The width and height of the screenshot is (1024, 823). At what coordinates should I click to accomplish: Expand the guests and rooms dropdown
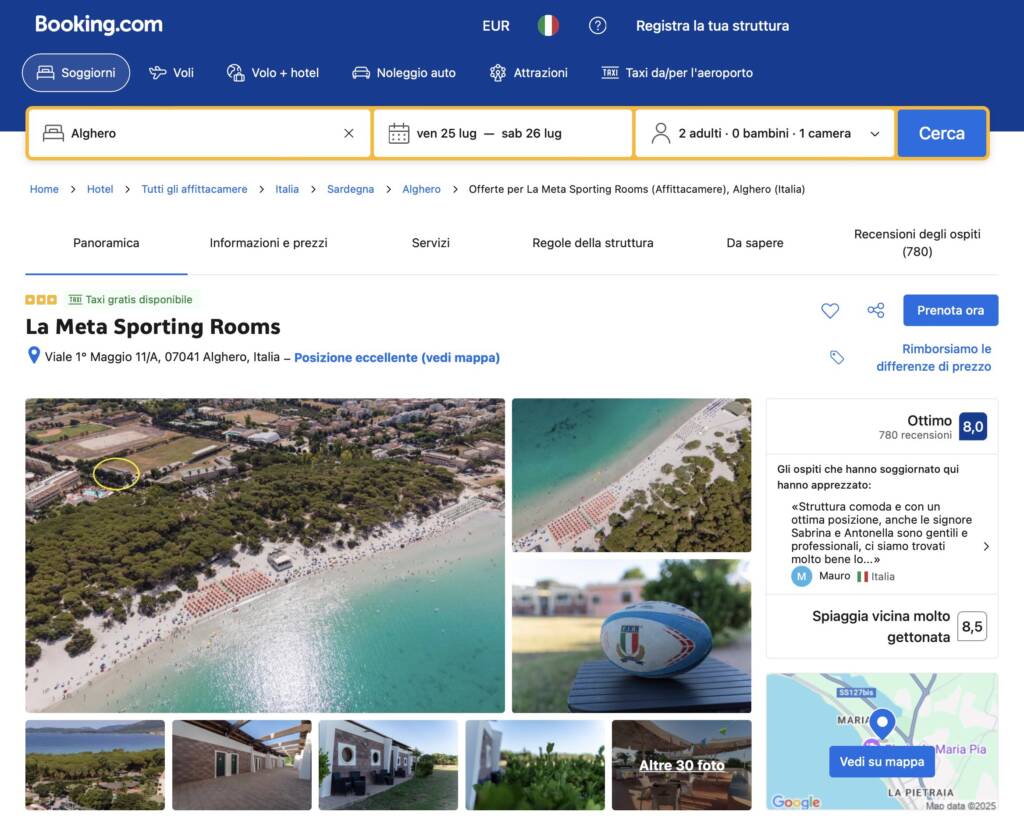point(765,133)
